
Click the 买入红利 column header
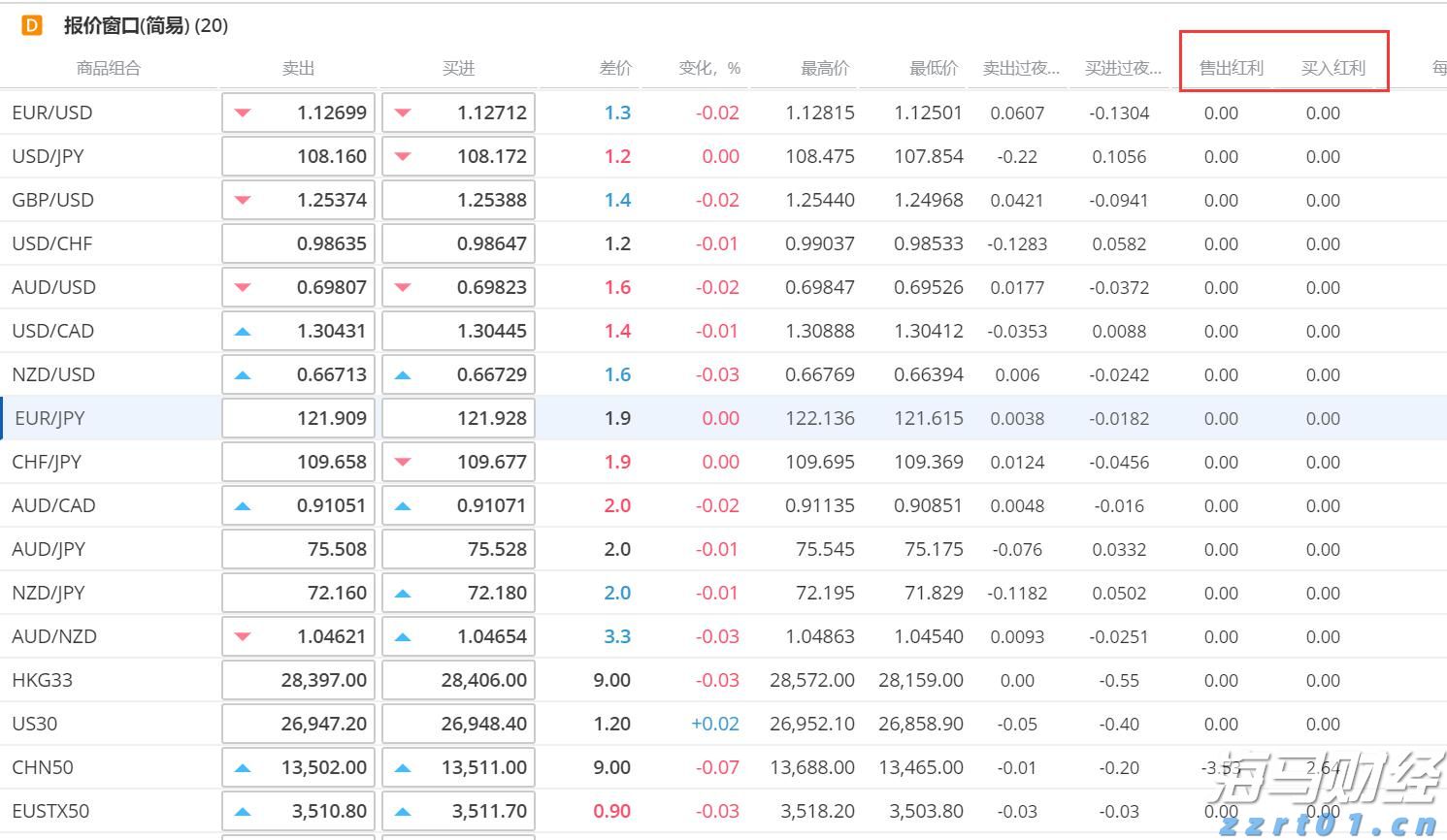pos(1335,68)
